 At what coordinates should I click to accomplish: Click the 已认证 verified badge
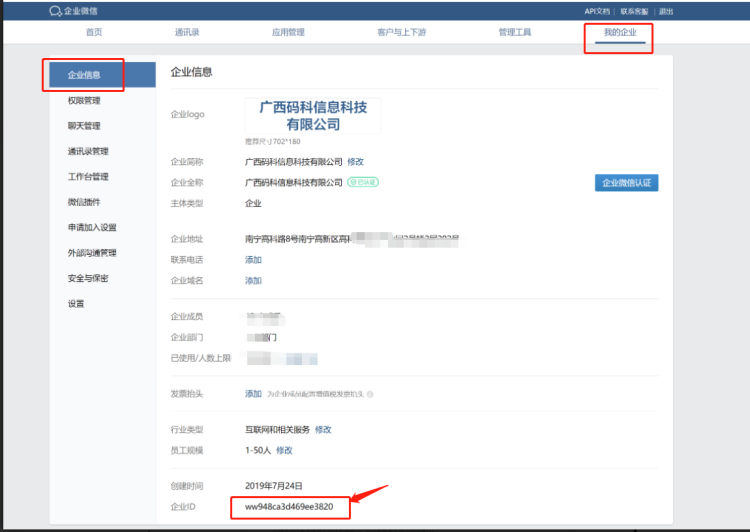(x=363, y=182)
